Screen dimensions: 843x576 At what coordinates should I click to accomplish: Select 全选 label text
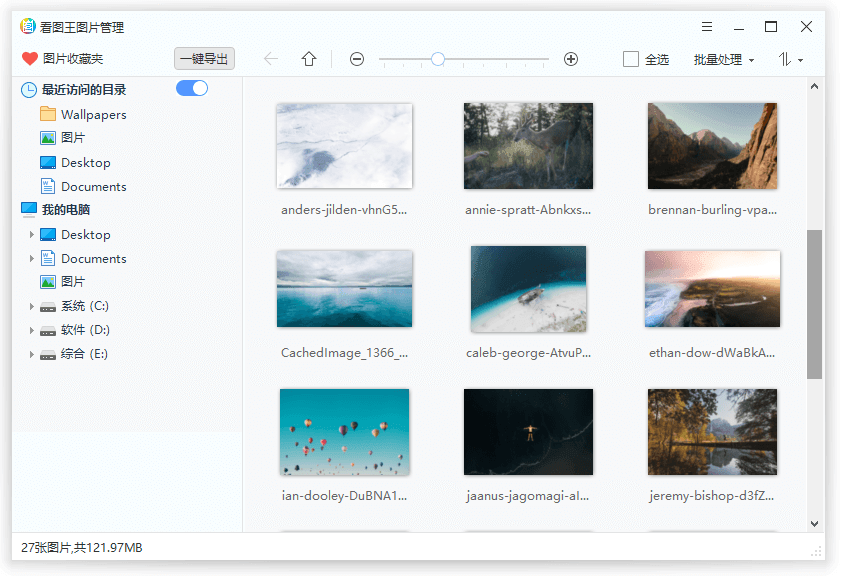point(656,60)
